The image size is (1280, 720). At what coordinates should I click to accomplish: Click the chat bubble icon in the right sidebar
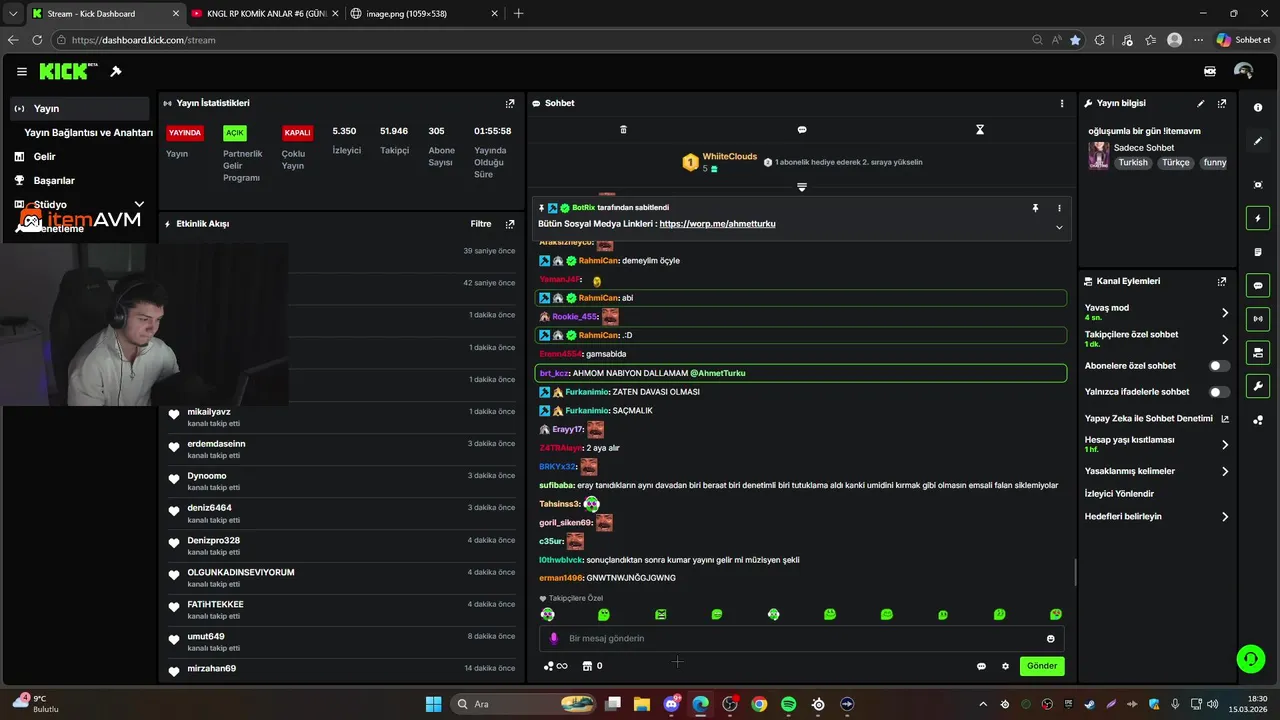pyautogui.click(x=1258, y=285)
